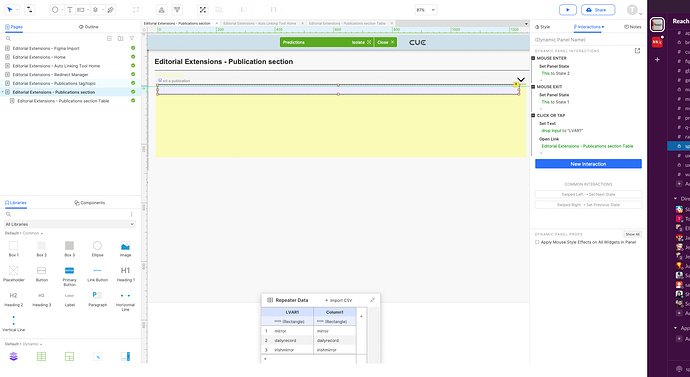This screenshot has width=690, height=377.
Task: Select the Ellipse widget in library
Action: pos(97,249)
